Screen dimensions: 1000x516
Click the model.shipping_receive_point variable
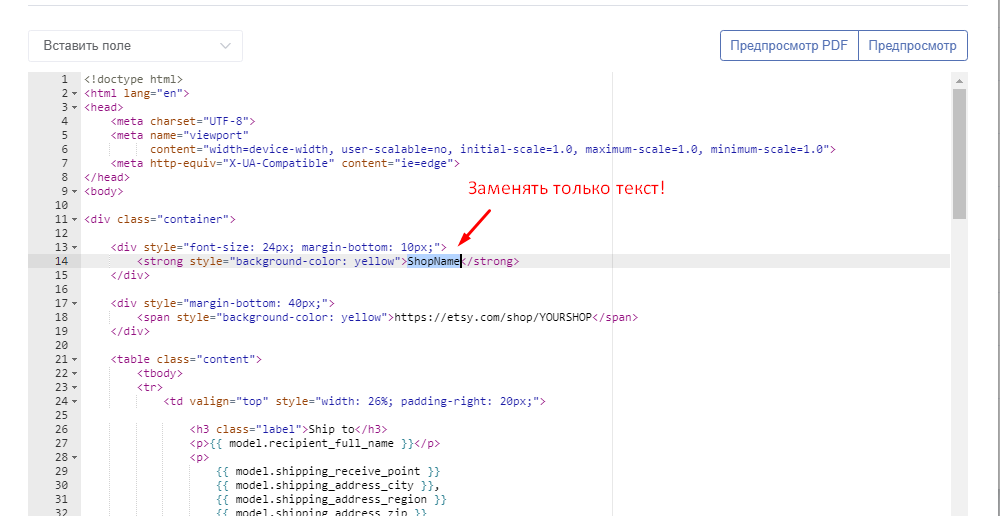pyautogui.click(x=328, y=471)
